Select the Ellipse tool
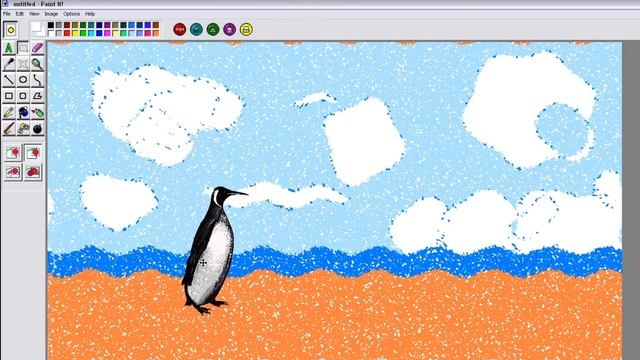Screen dimensions: 640x360 (23, 80)
